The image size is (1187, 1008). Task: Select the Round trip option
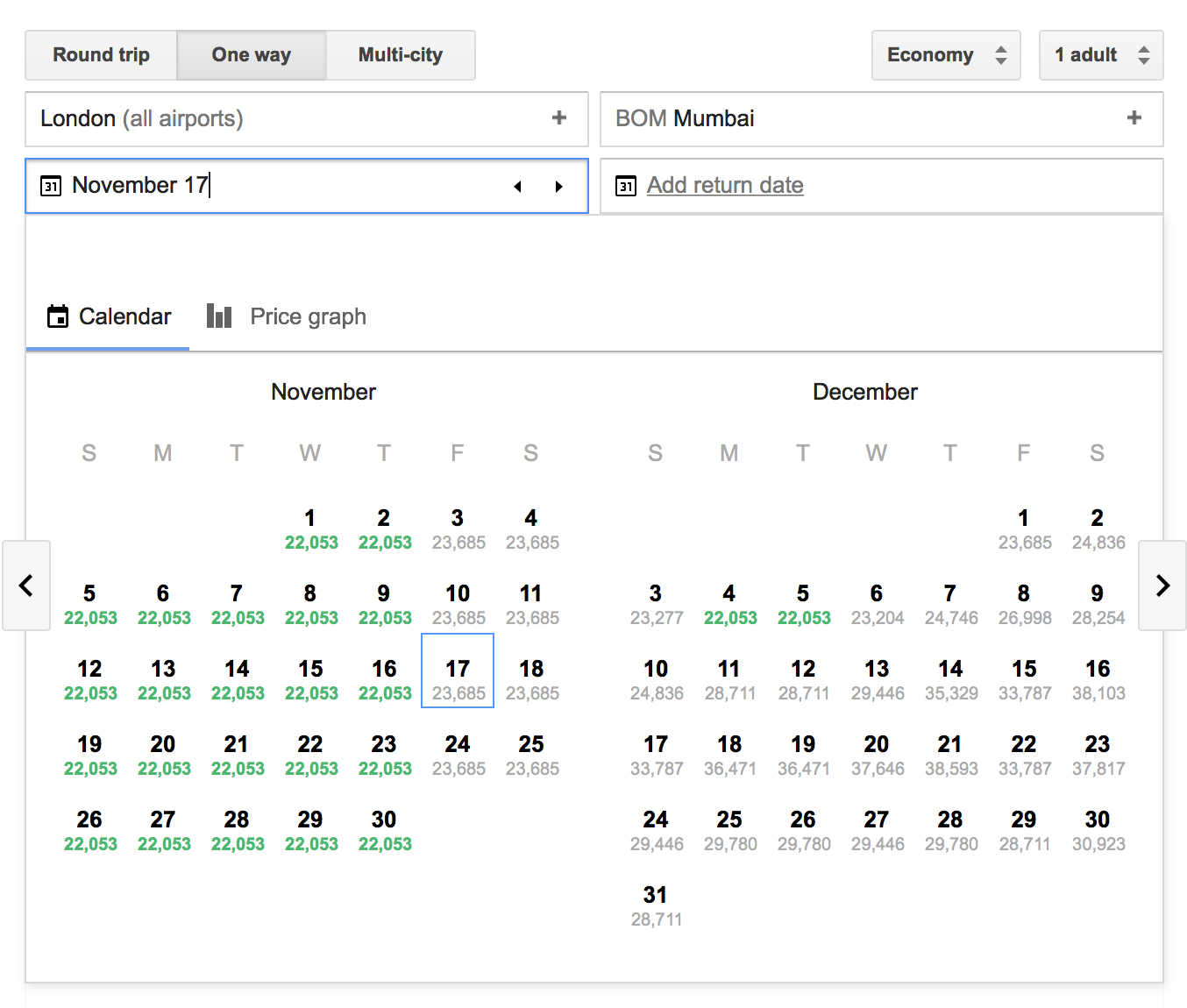coord(102,55)
